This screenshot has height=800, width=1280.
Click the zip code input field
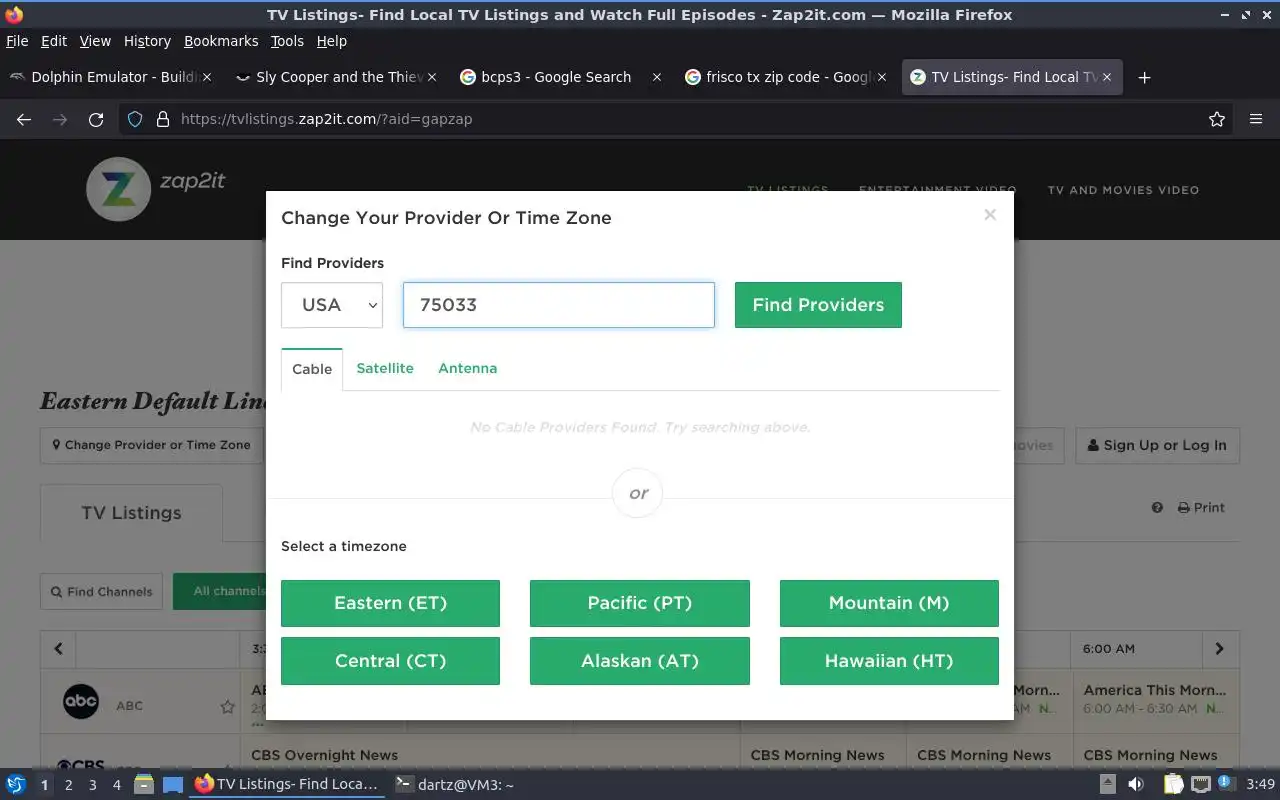[x=559, y=305]
